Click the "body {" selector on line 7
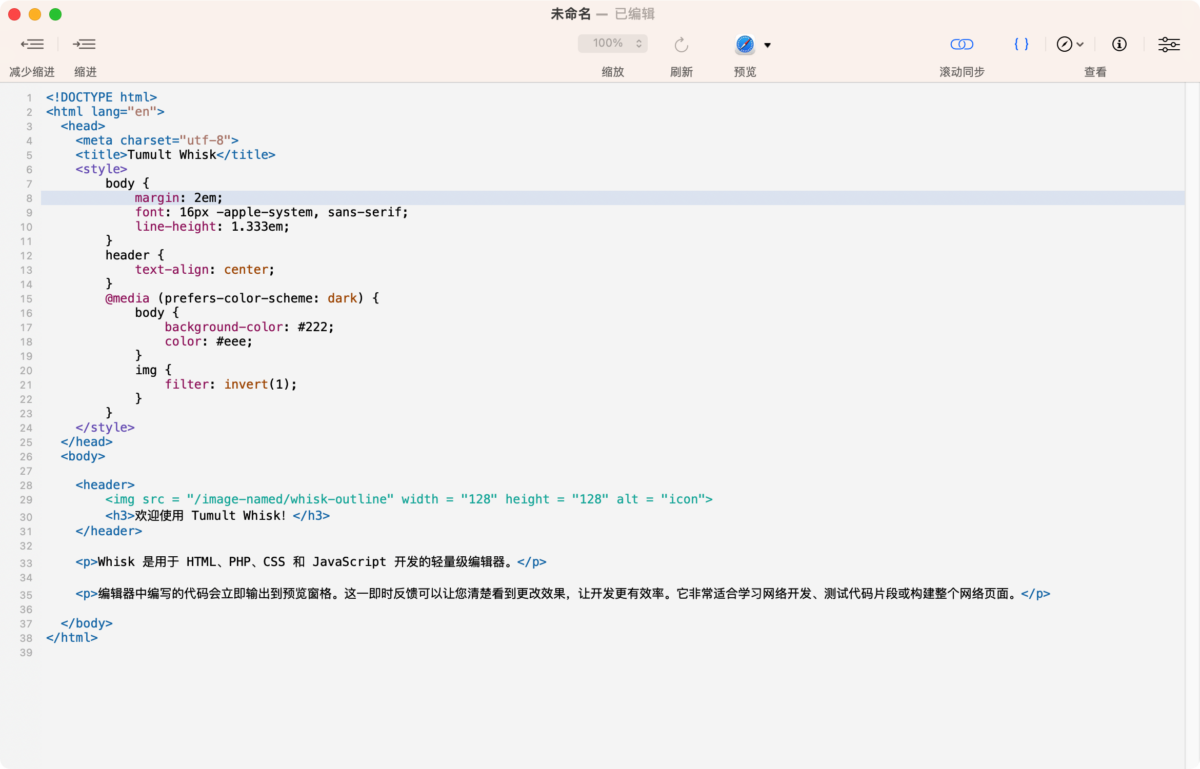The height and width of the screenshot is (769, 1200). point(127,184)
